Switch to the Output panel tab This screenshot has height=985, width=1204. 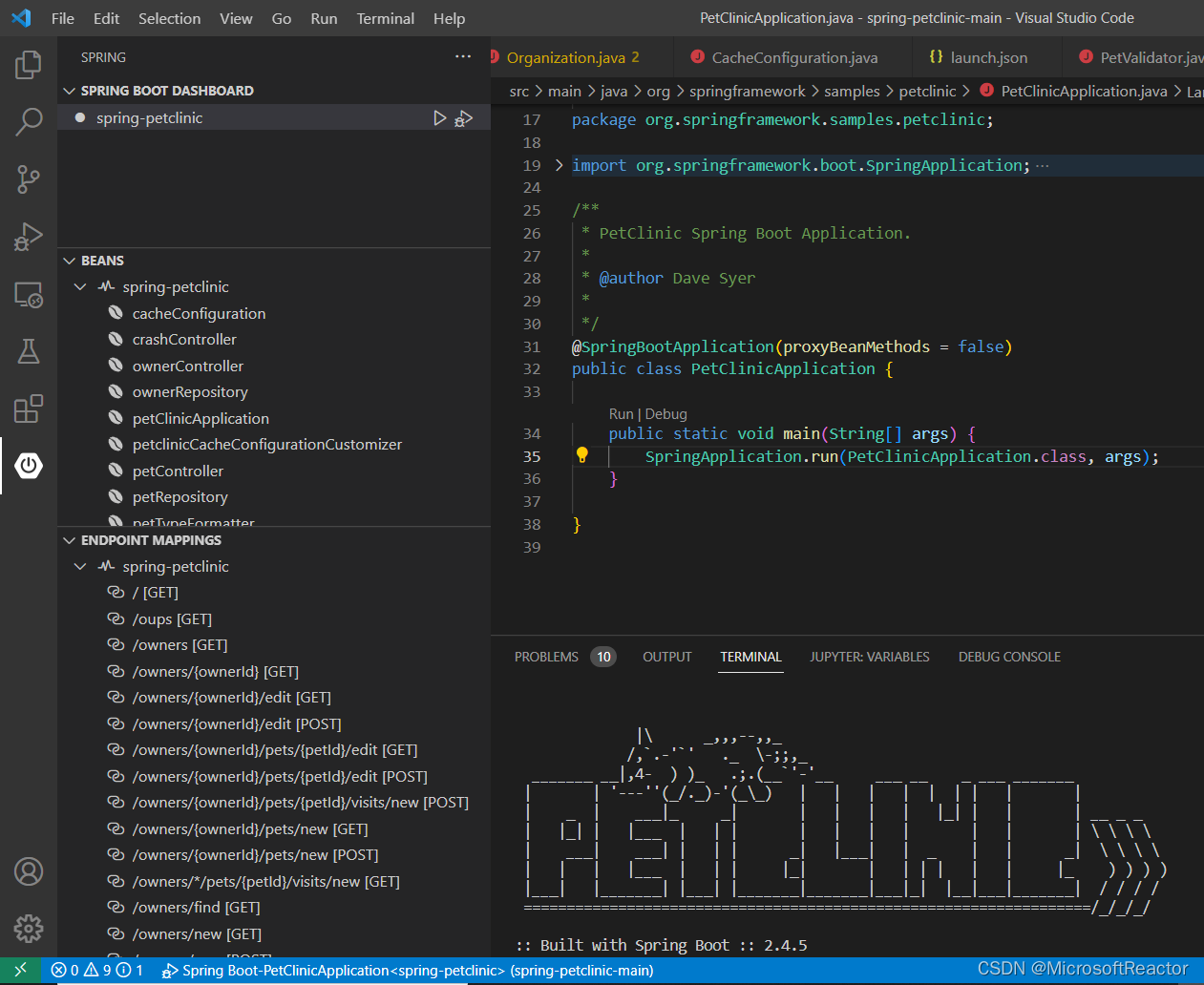(x=667, y=657)
